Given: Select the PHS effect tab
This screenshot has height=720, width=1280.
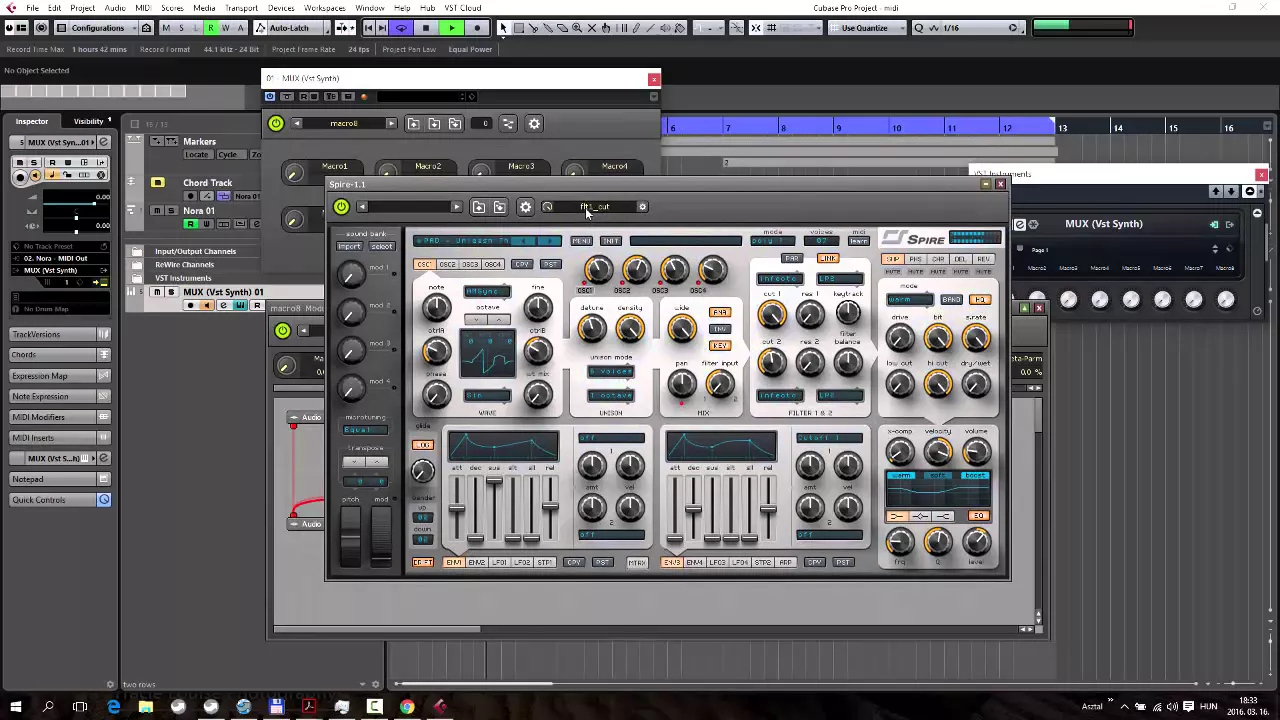Looking at the screenshot, I should pyautogui.click(x=915, y=260).
